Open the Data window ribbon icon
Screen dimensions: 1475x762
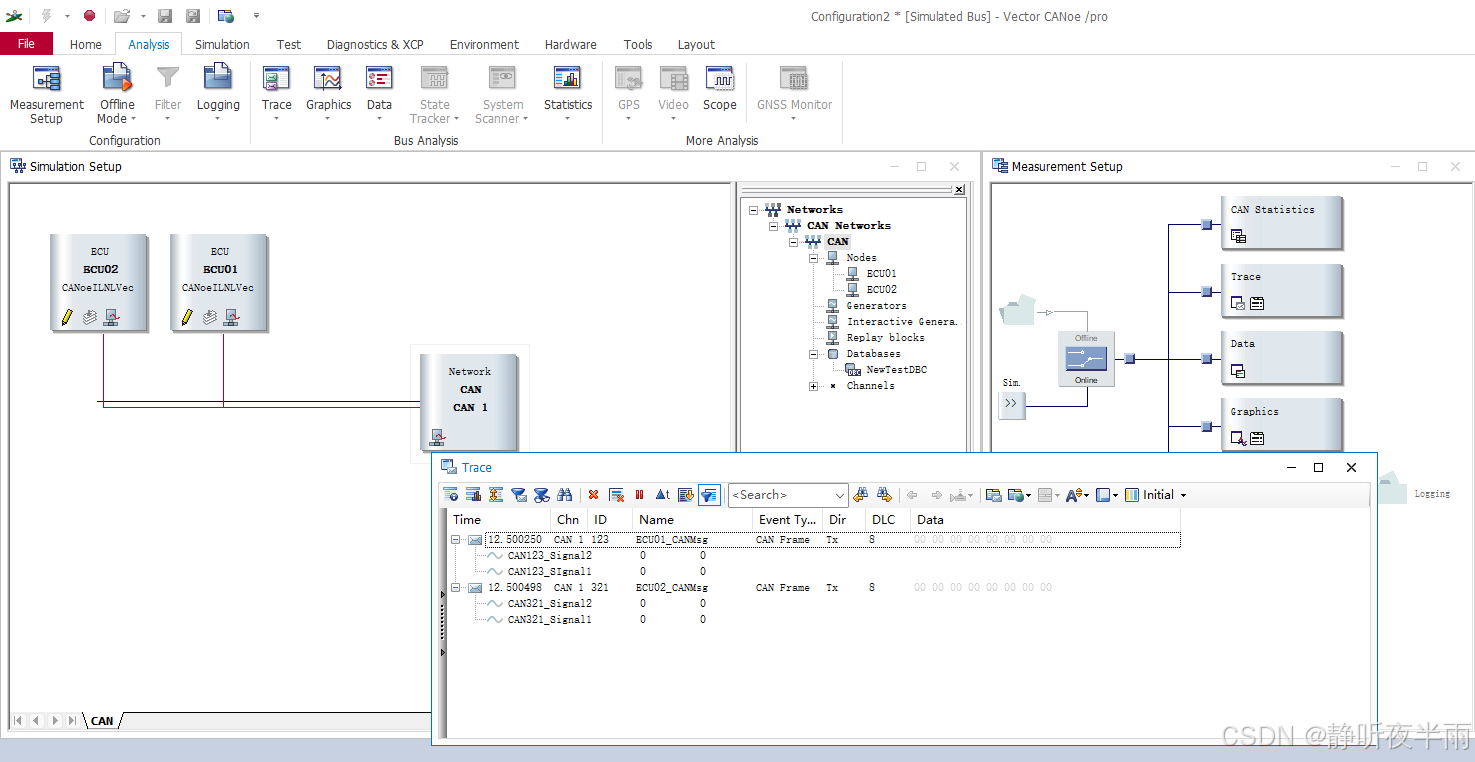[x=379, y=78]
